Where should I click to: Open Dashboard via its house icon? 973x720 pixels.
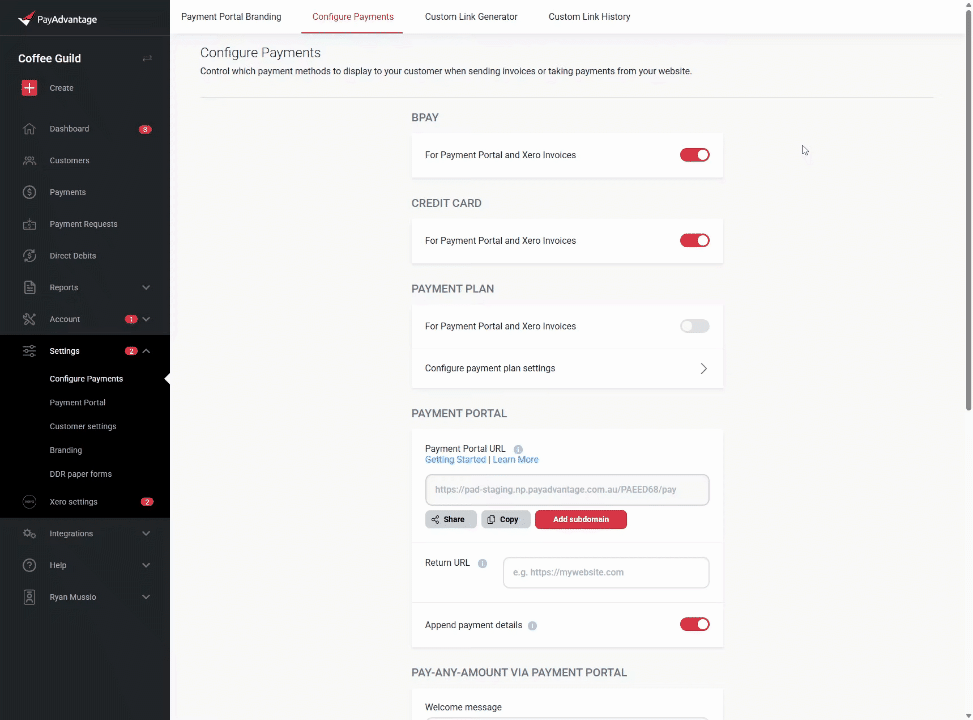pos(29,129)
